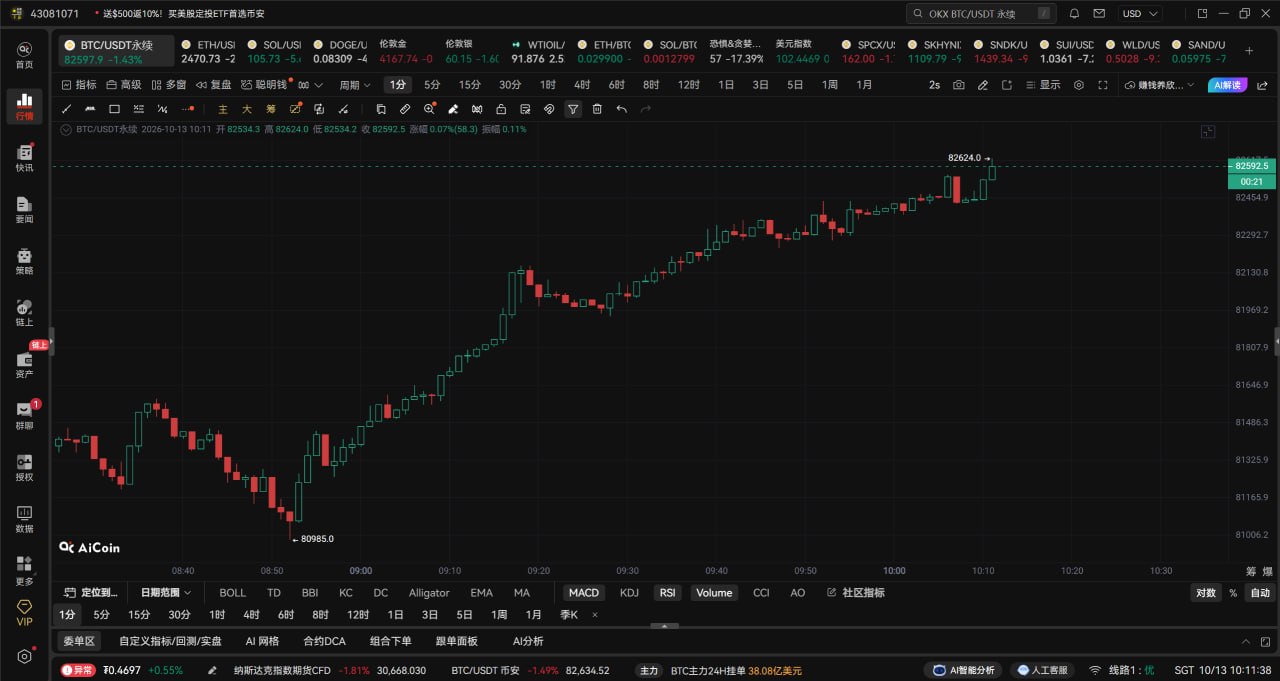The height and width of the screenshot is (681, 1280).
Task: Focus the OKX BTC/USDT search field
Action: [x=981, y=14]
